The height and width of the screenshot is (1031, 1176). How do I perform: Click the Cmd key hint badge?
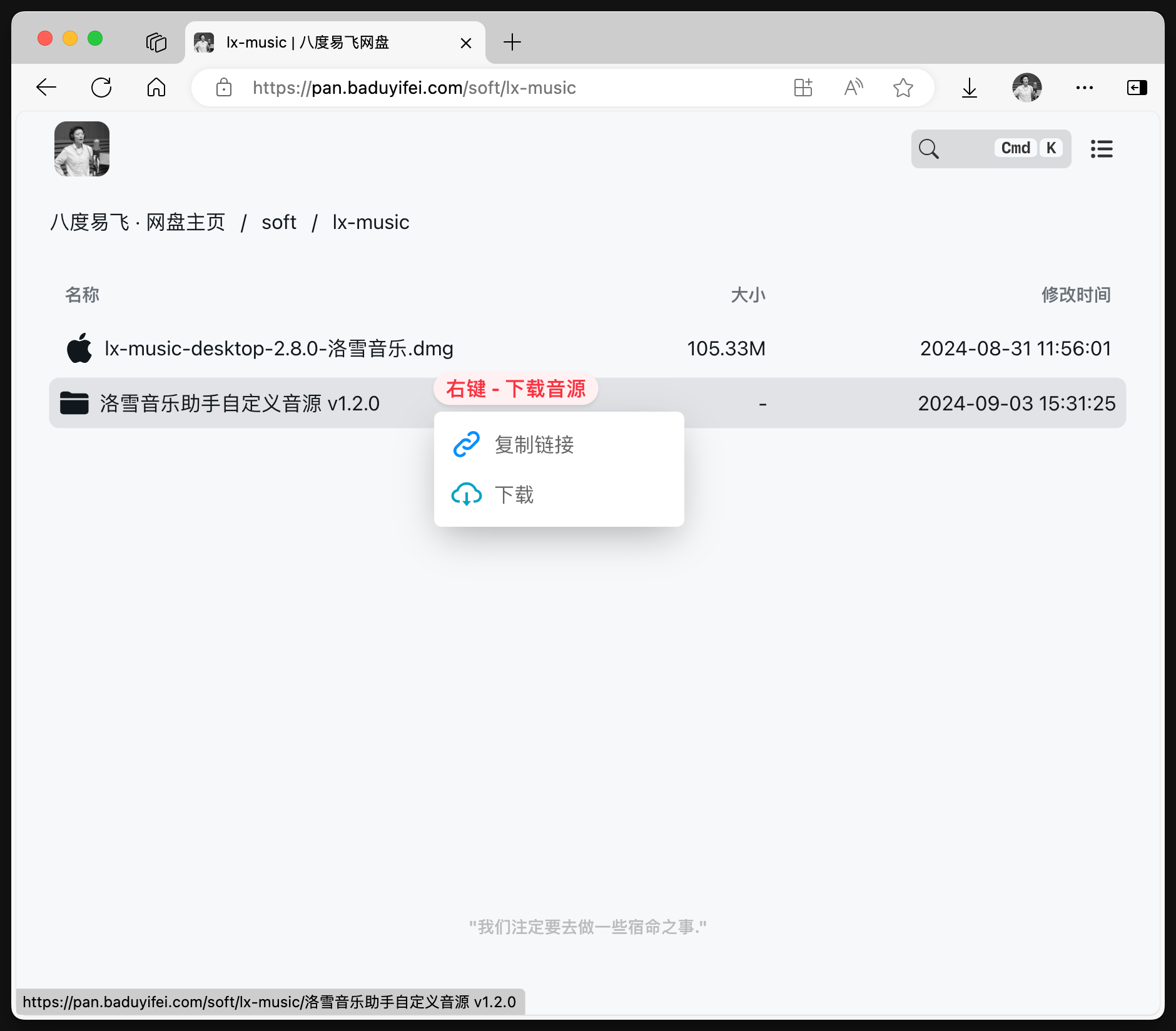click(1015, 148)
